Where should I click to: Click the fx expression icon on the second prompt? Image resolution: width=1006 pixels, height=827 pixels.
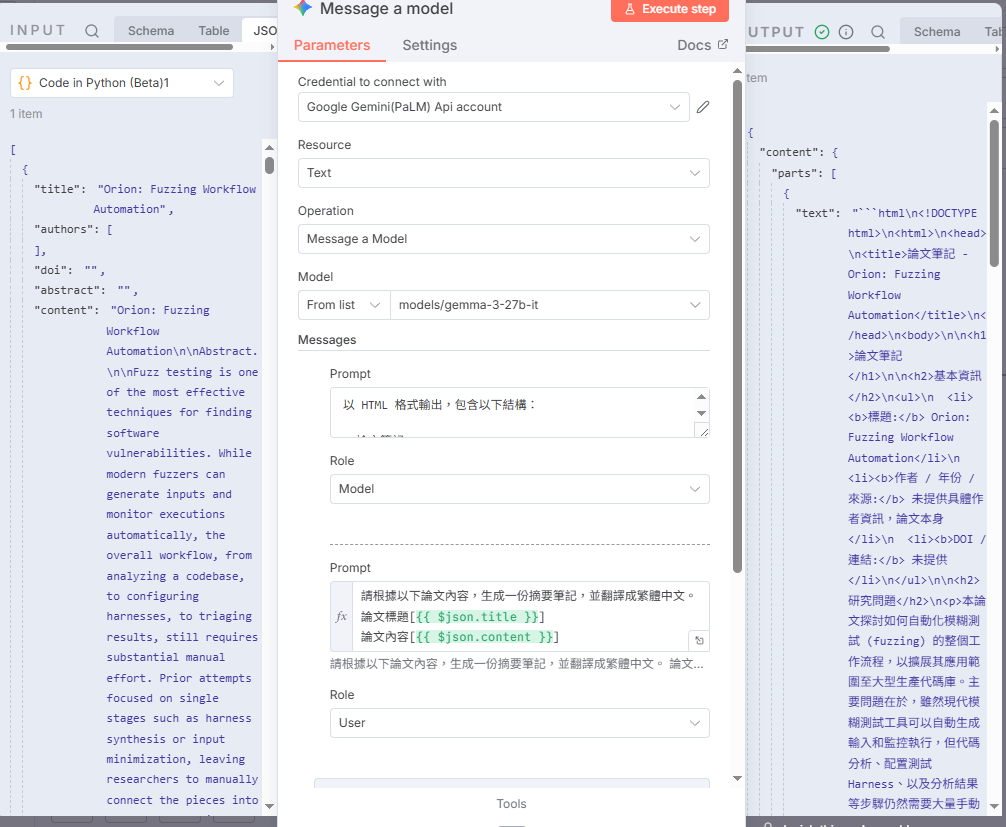(341, 617)
